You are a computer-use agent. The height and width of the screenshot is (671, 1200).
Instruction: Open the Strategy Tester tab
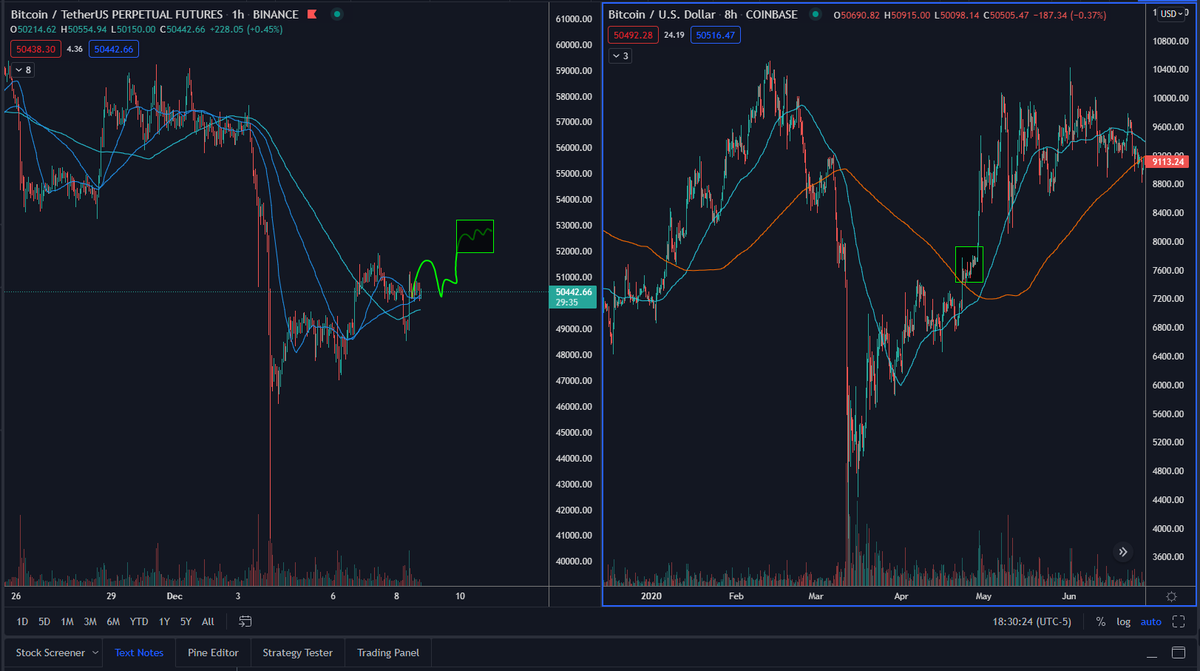tap(297, 653)
